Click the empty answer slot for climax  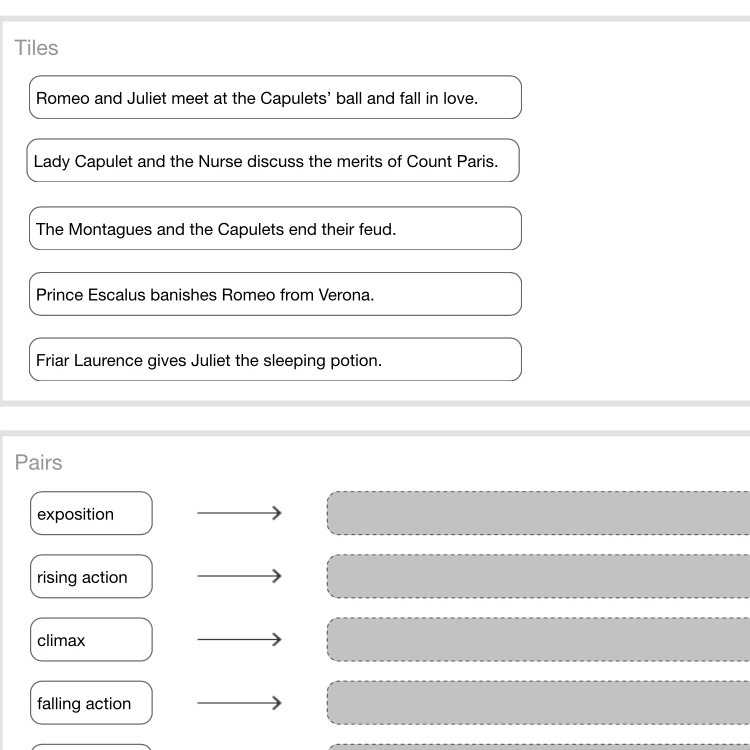pyautogui.click(x=538, y=639)
